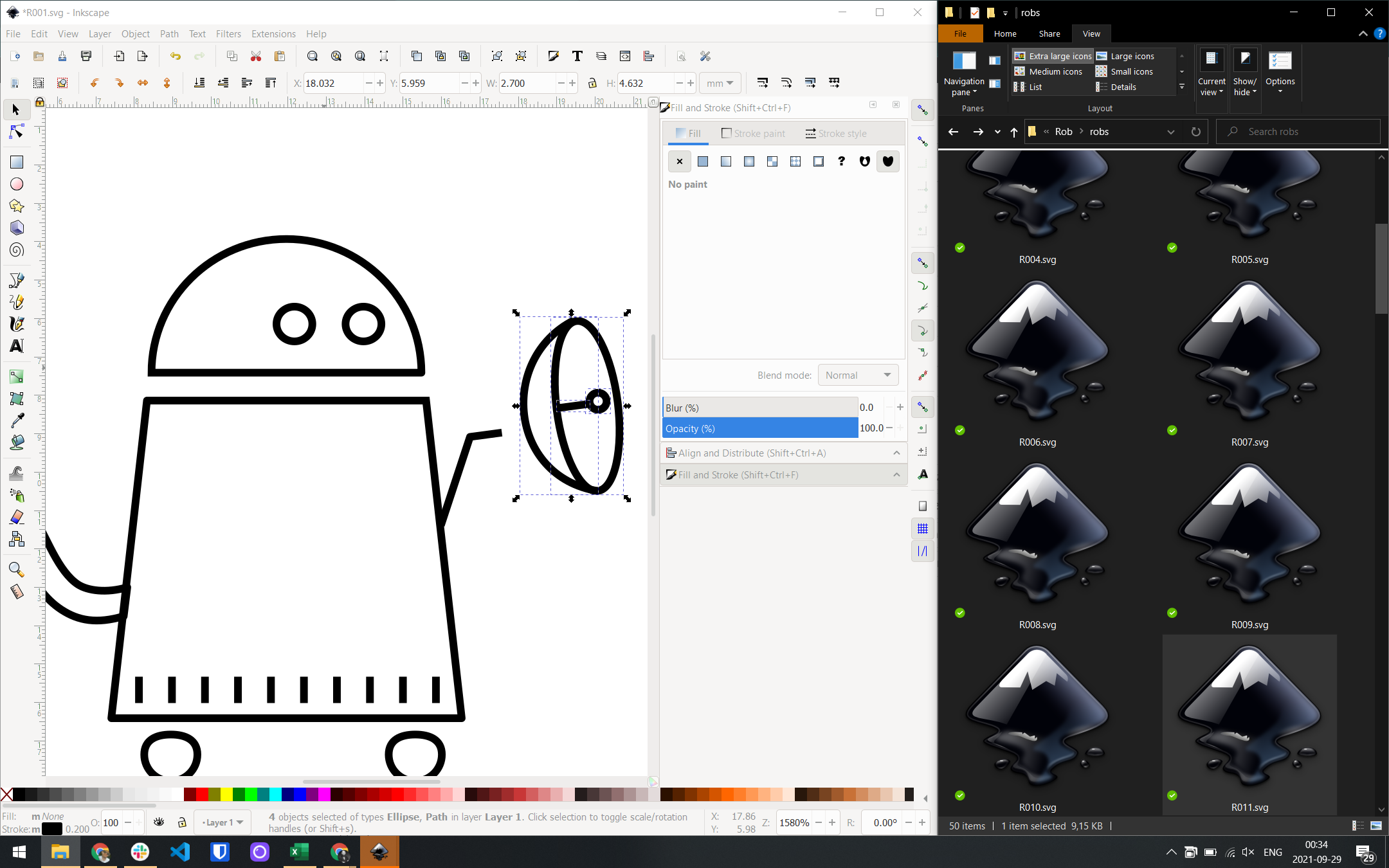Open the Layer 1 selector dropdown
Screen dimensions: 1389x868
tap(222, 822)
